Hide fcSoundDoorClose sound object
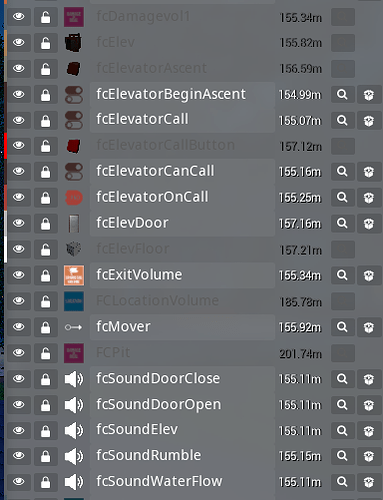The width and height of the screenshot is (383, 500). 19,379
